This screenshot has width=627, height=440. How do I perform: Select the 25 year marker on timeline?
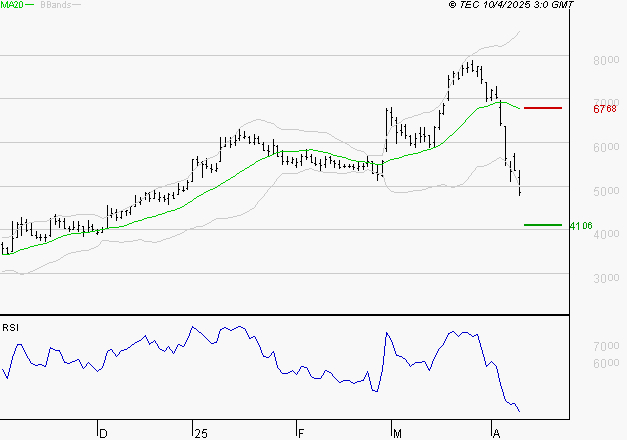point(201,432)
